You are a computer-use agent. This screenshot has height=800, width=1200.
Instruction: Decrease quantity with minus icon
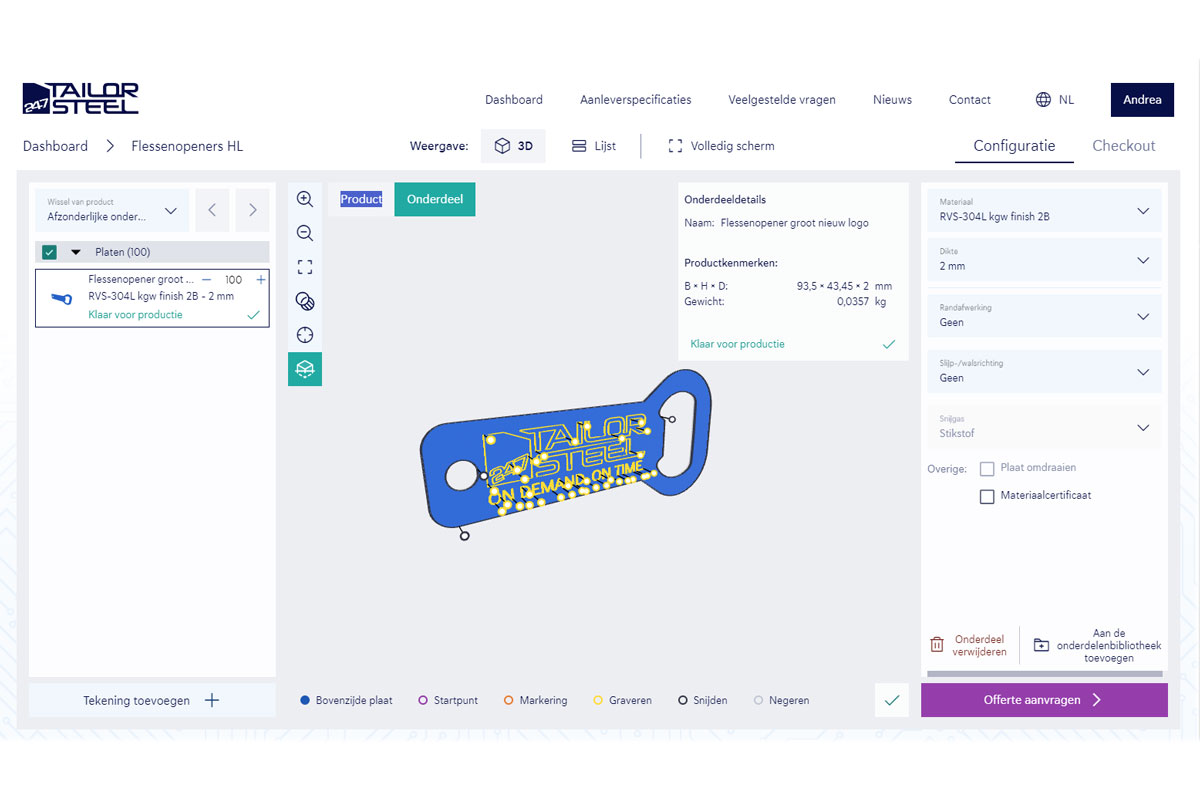pyautogui.click(x=206, y=280)
